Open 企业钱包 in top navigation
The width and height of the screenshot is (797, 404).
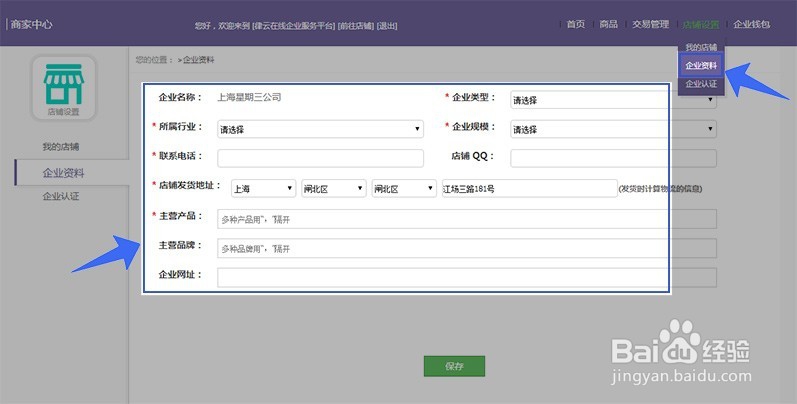pos(751,24)
